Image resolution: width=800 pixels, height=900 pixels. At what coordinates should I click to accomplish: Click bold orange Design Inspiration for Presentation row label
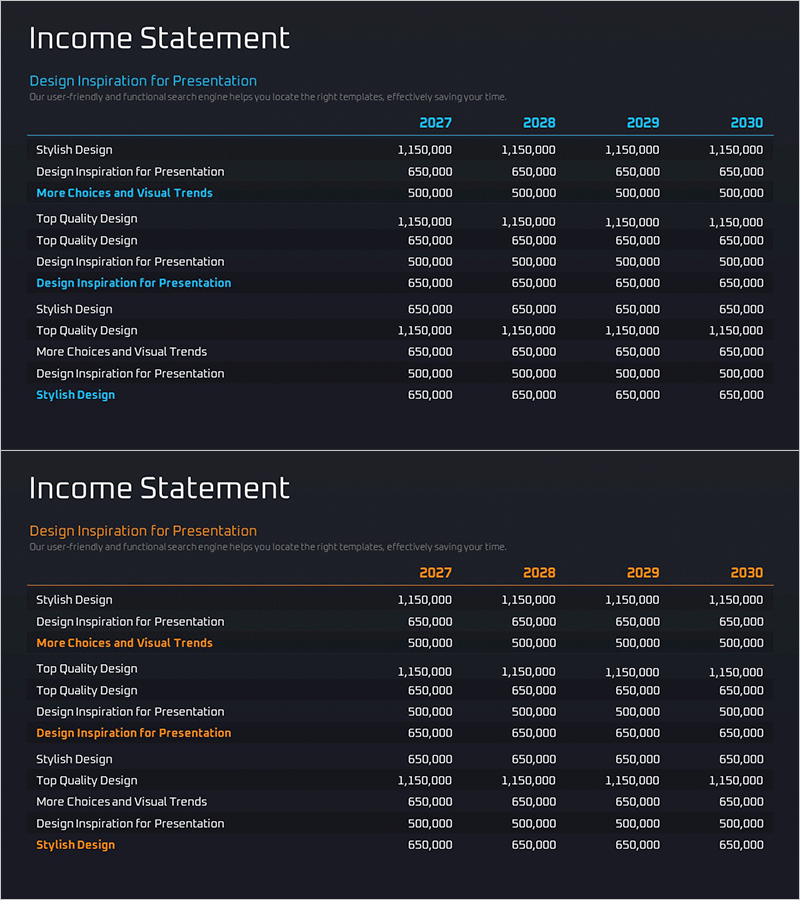133,733
